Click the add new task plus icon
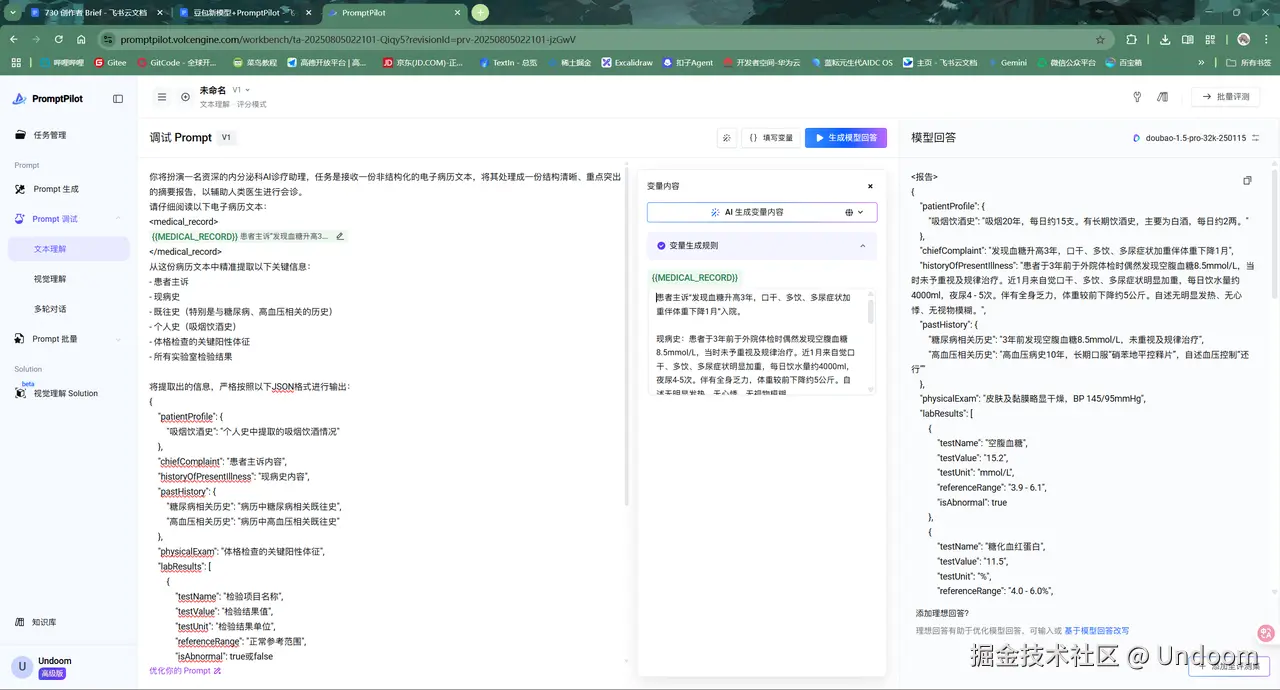Viewport: 1280px width, 690px height. 185,97
